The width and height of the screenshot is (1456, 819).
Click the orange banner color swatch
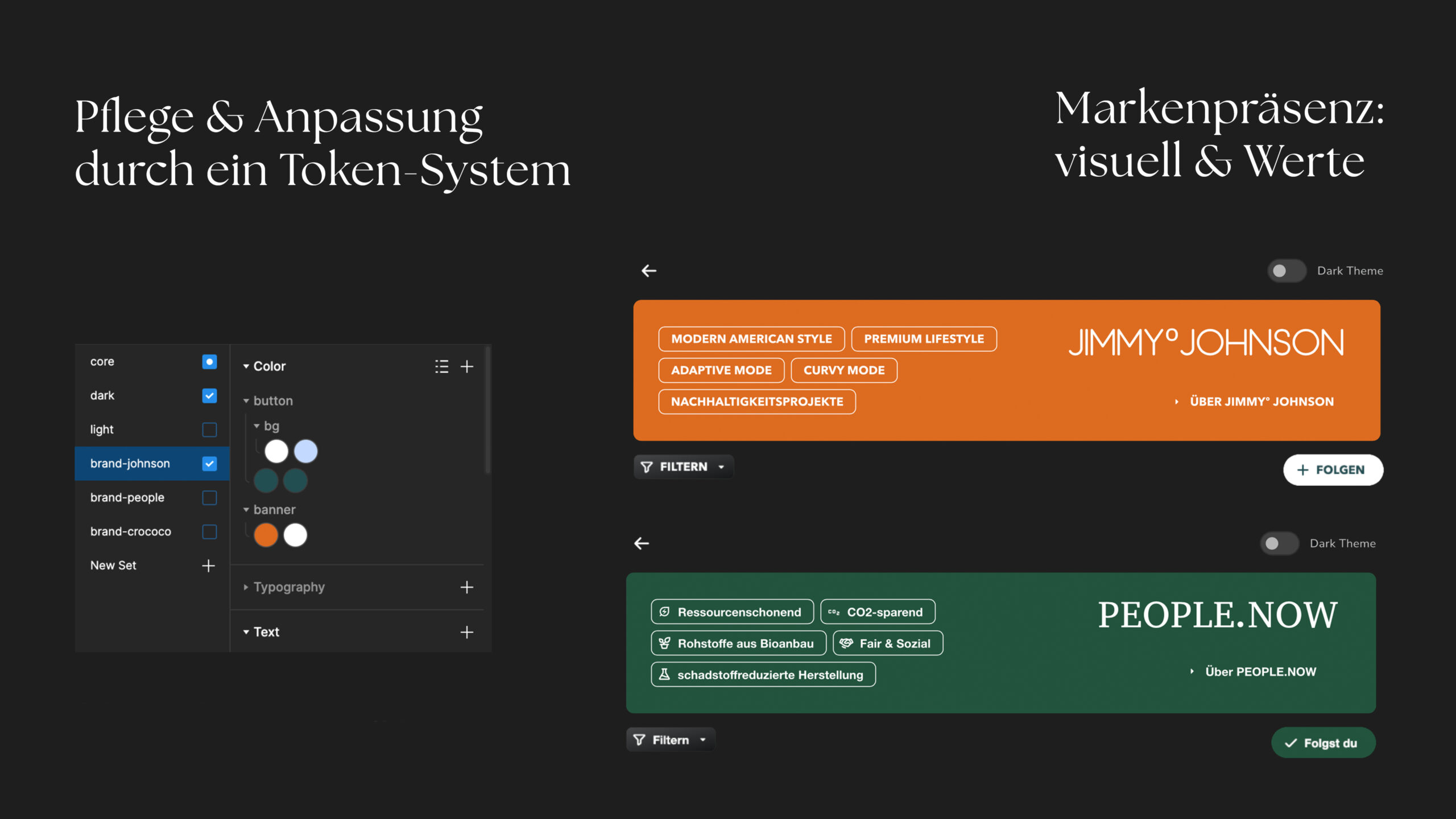(266, 535)
